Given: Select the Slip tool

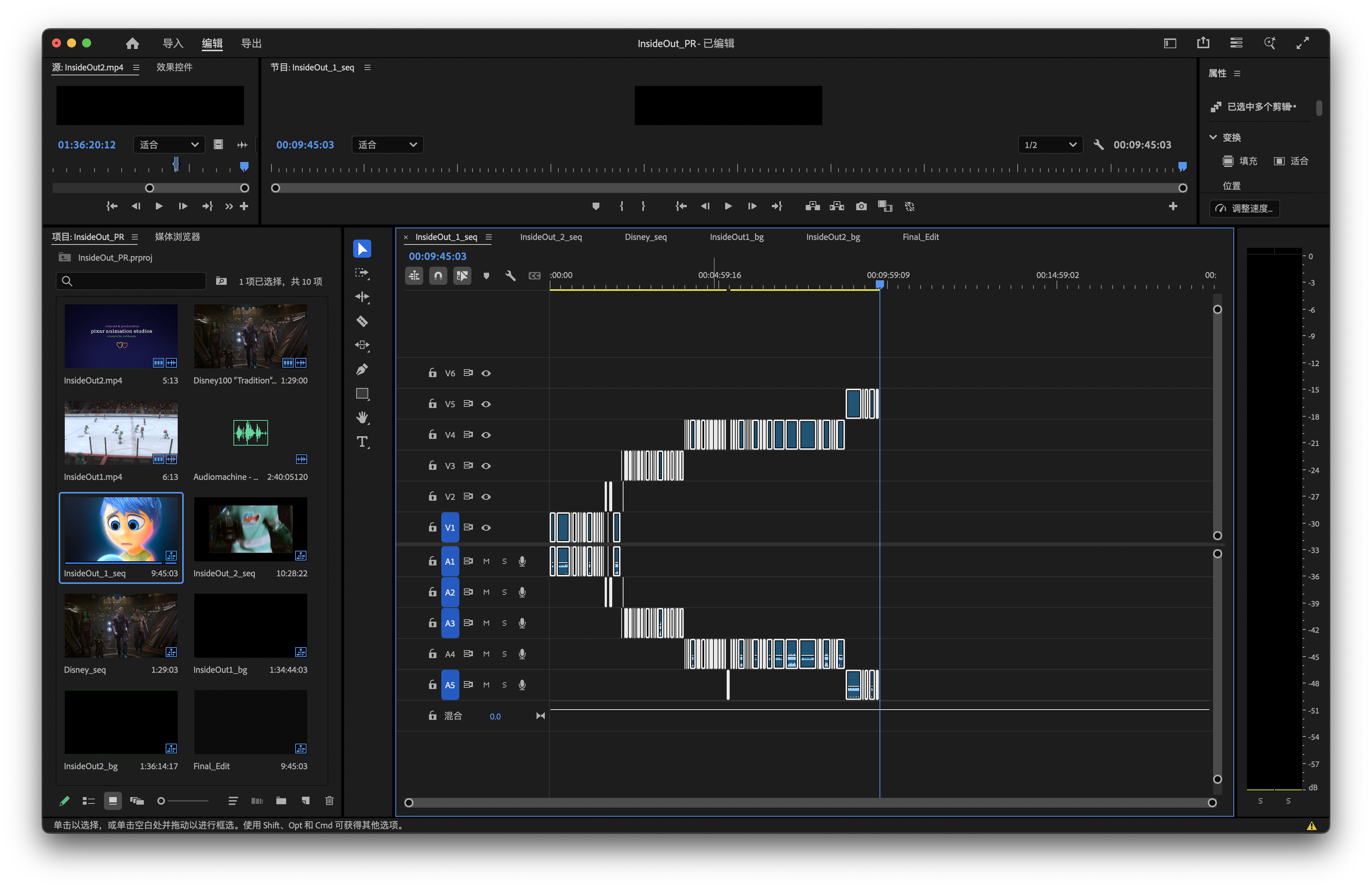Looking at the screenshot, I should pos(362,345).
